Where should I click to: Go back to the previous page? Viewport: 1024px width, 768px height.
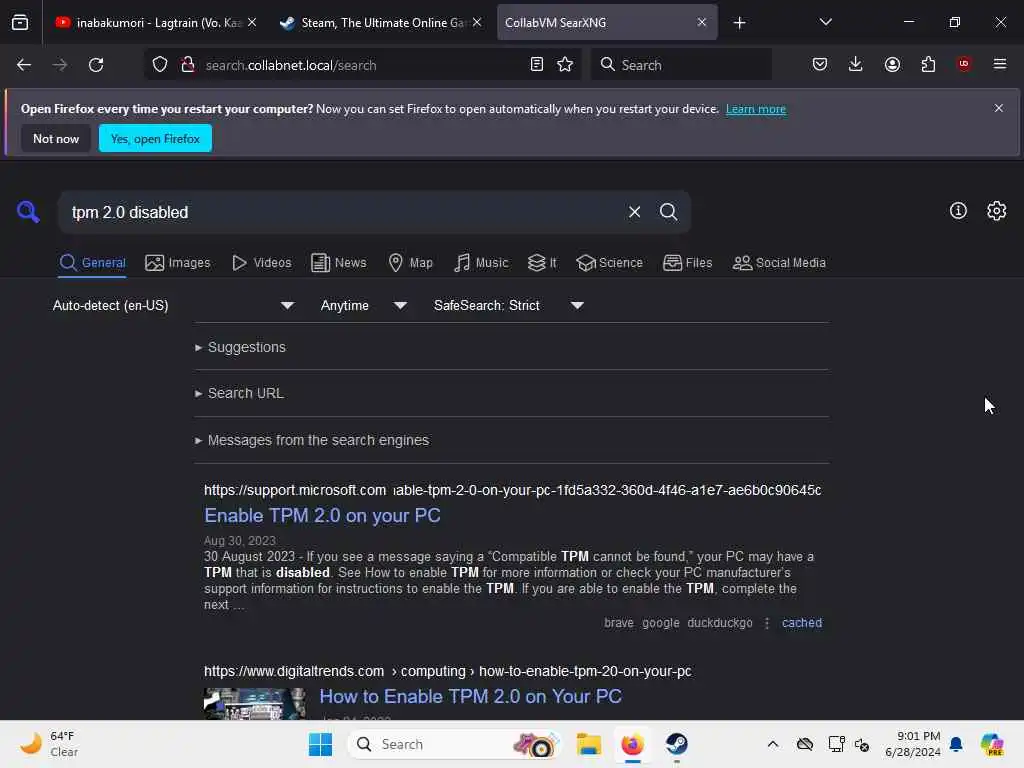[24, 65]
